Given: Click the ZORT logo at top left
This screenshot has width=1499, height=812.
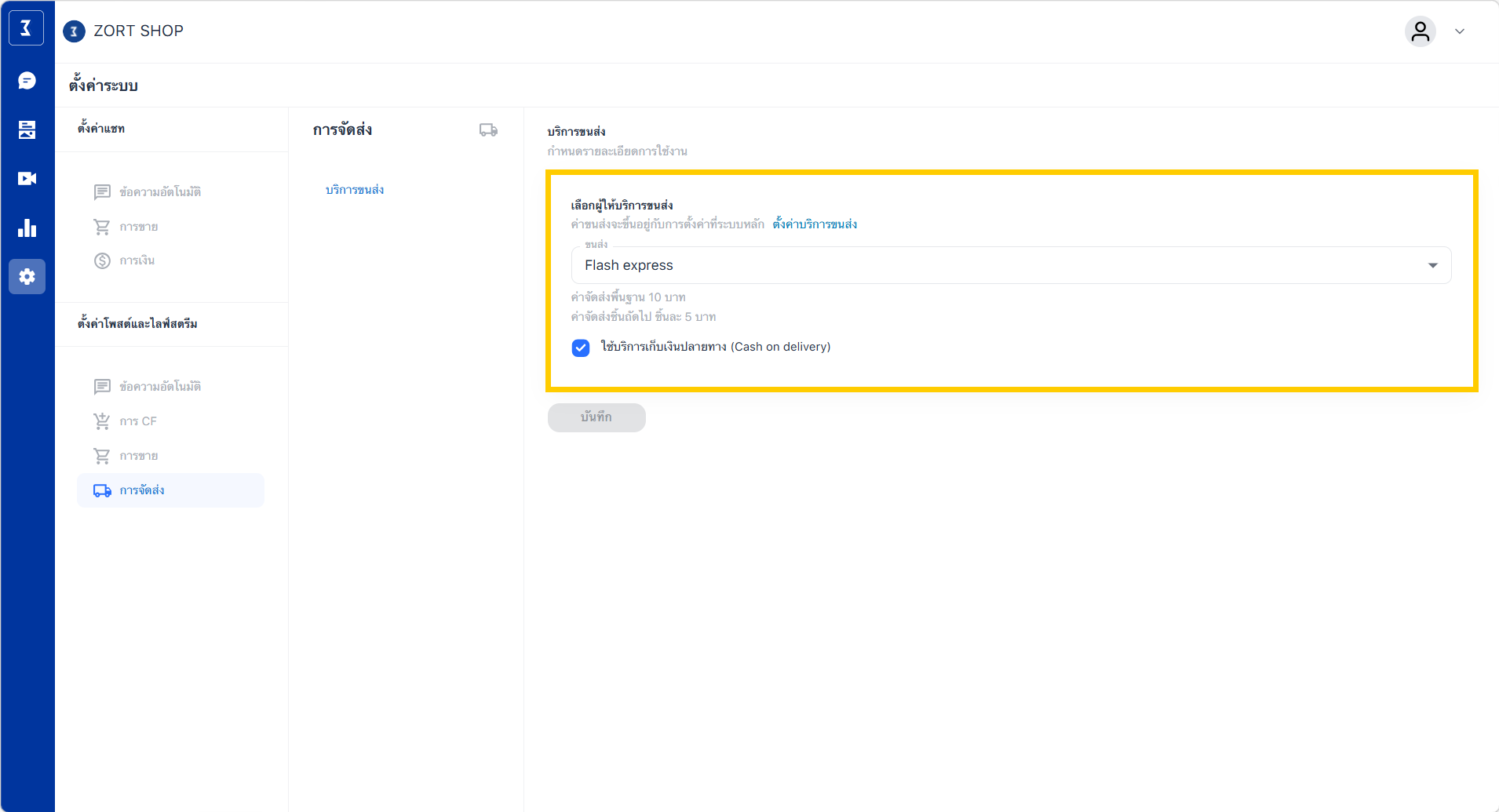Looking at the screenshot, I should tap(26, 28).
